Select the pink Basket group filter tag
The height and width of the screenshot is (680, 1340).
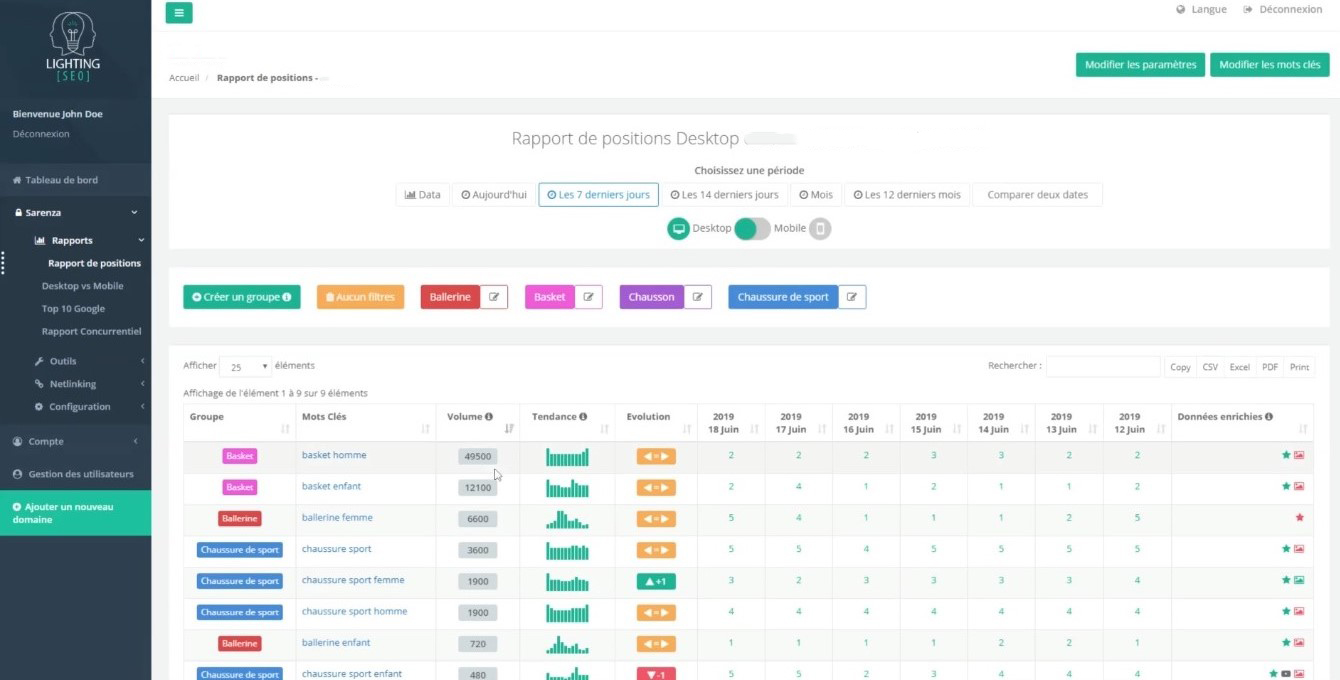coord(549,297)
